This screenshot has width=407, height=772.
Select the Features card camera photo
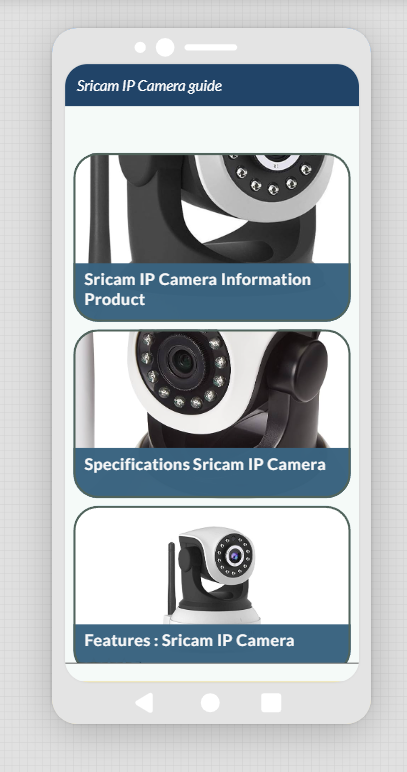[212, 566]
